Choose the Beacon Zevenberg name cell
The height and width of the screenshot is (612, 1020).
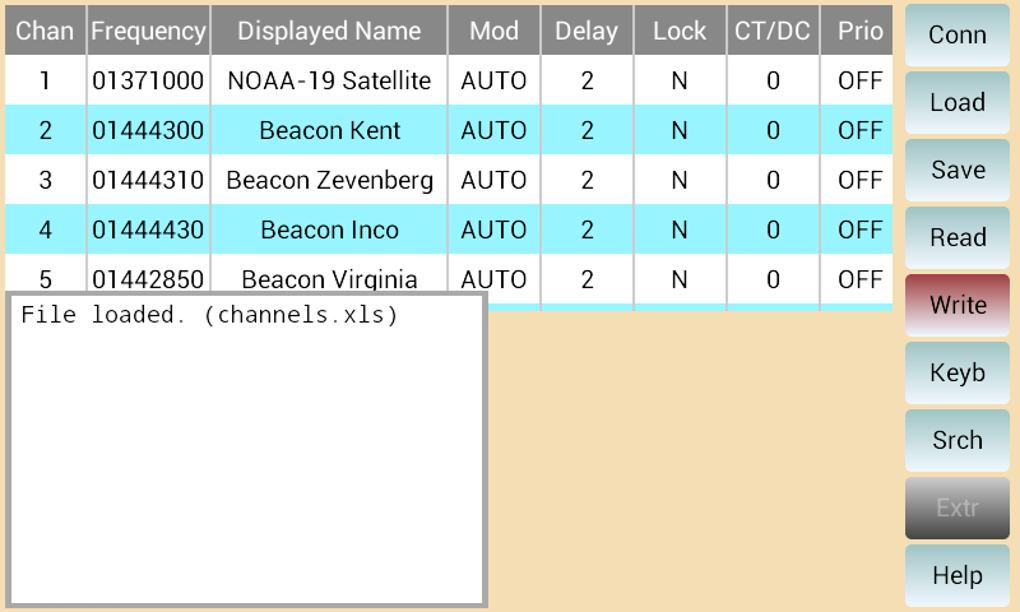click(x=329, y=180)
